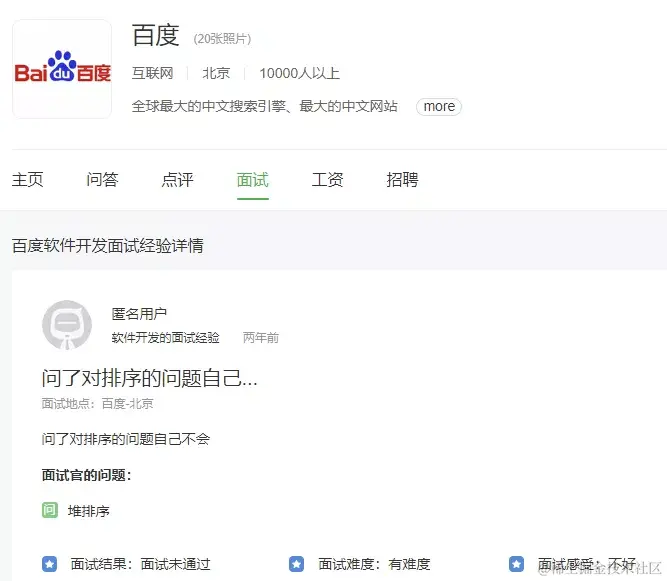
Task: Open the 点评 tab
Action: coord(177,179)
